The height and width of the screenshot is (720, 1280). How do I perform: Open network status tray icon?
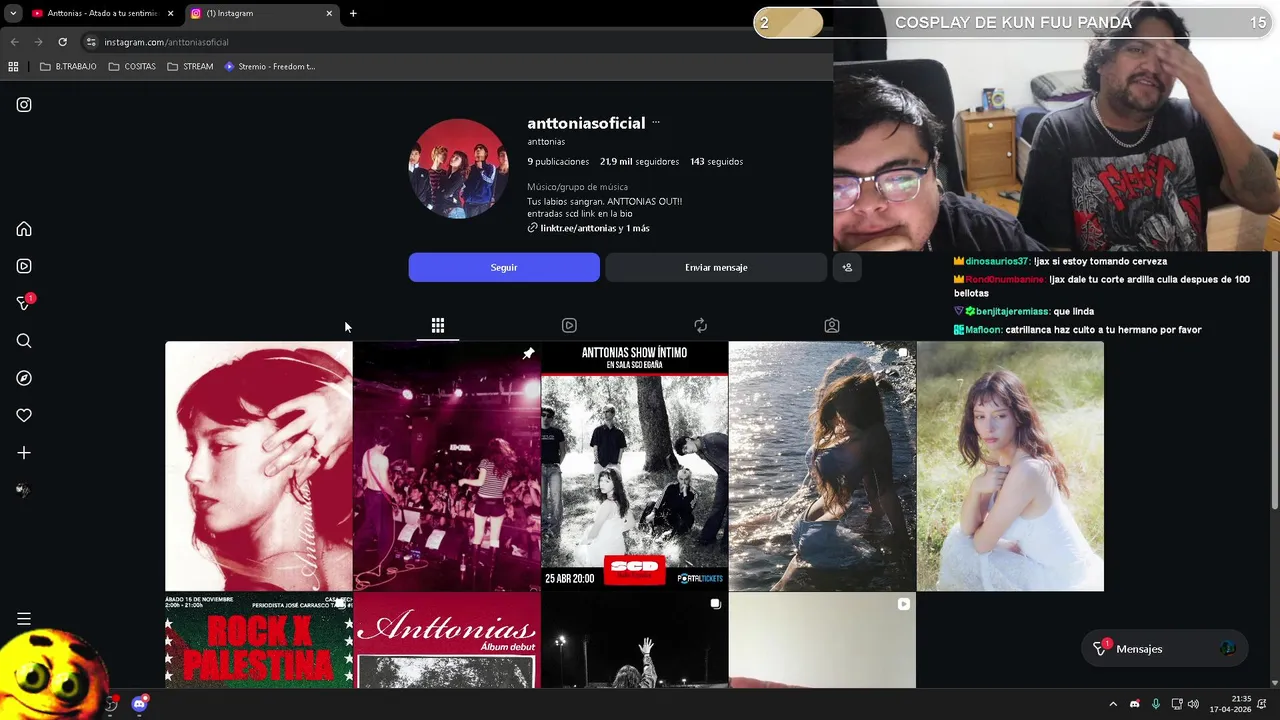click(x=1177, y=704)
